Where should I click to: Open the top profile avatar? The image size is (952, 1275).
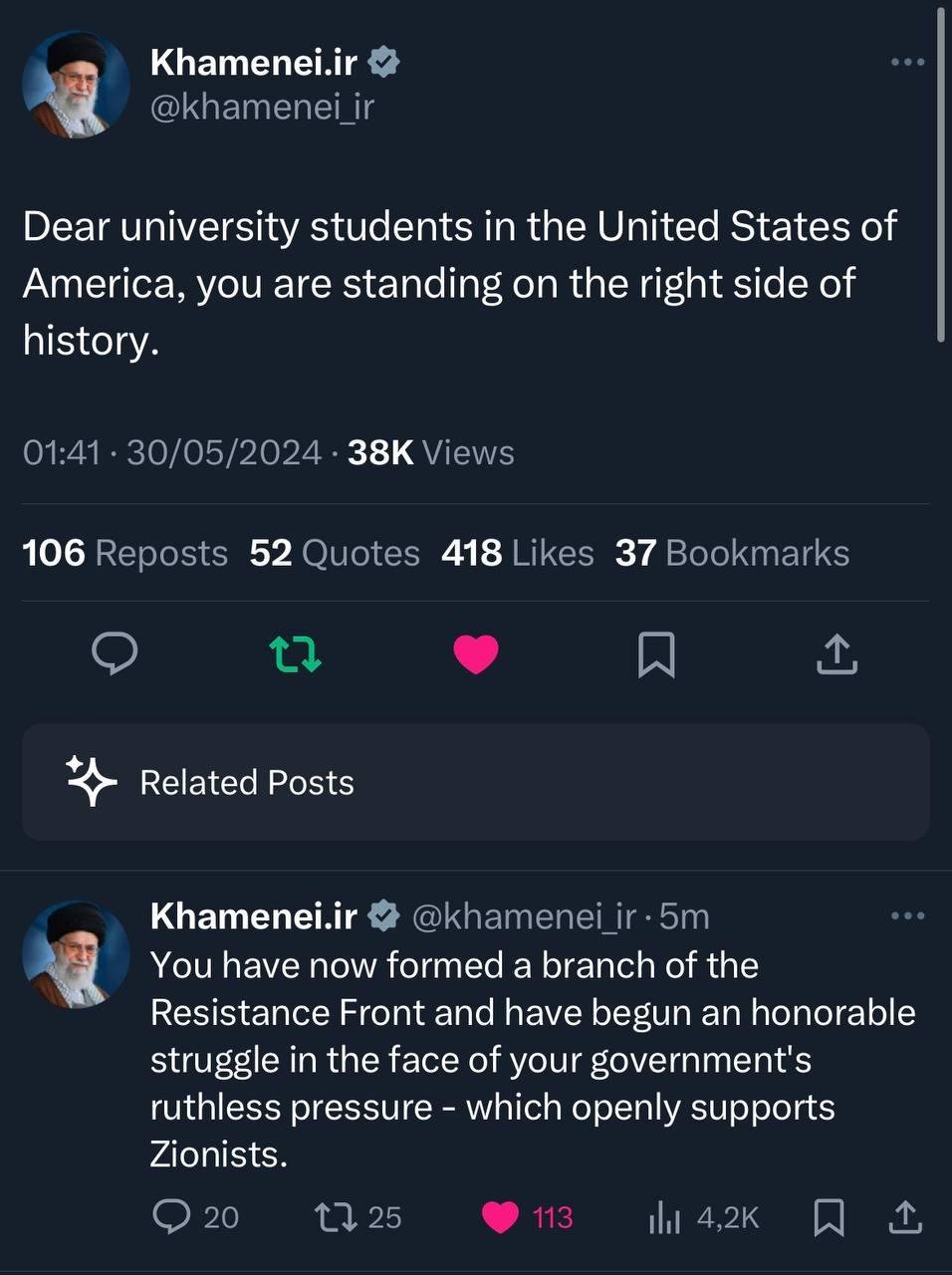(x=76, y=84)
